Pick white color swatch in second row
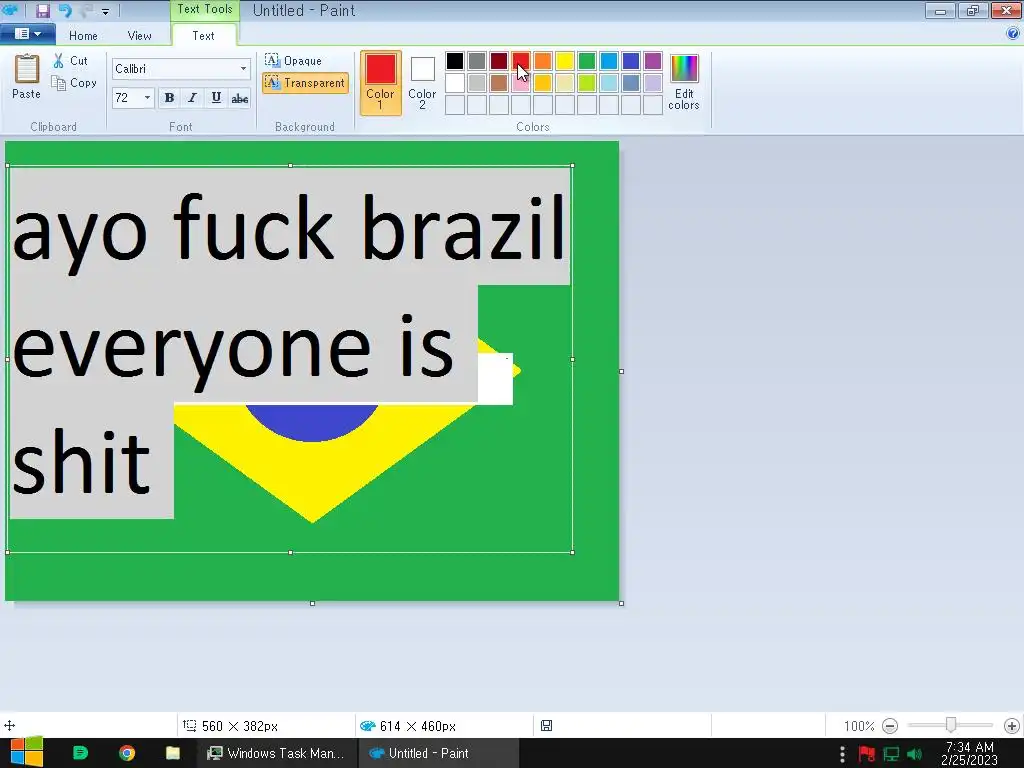 click(455, 83)
